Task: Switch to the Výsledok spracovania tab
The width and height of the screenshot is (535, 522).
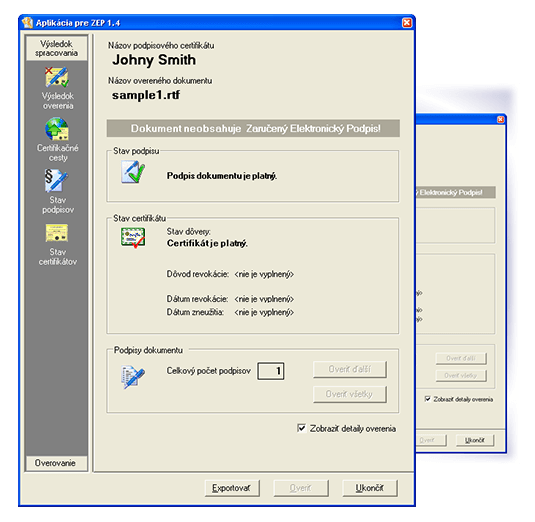Action: point(57,48)
